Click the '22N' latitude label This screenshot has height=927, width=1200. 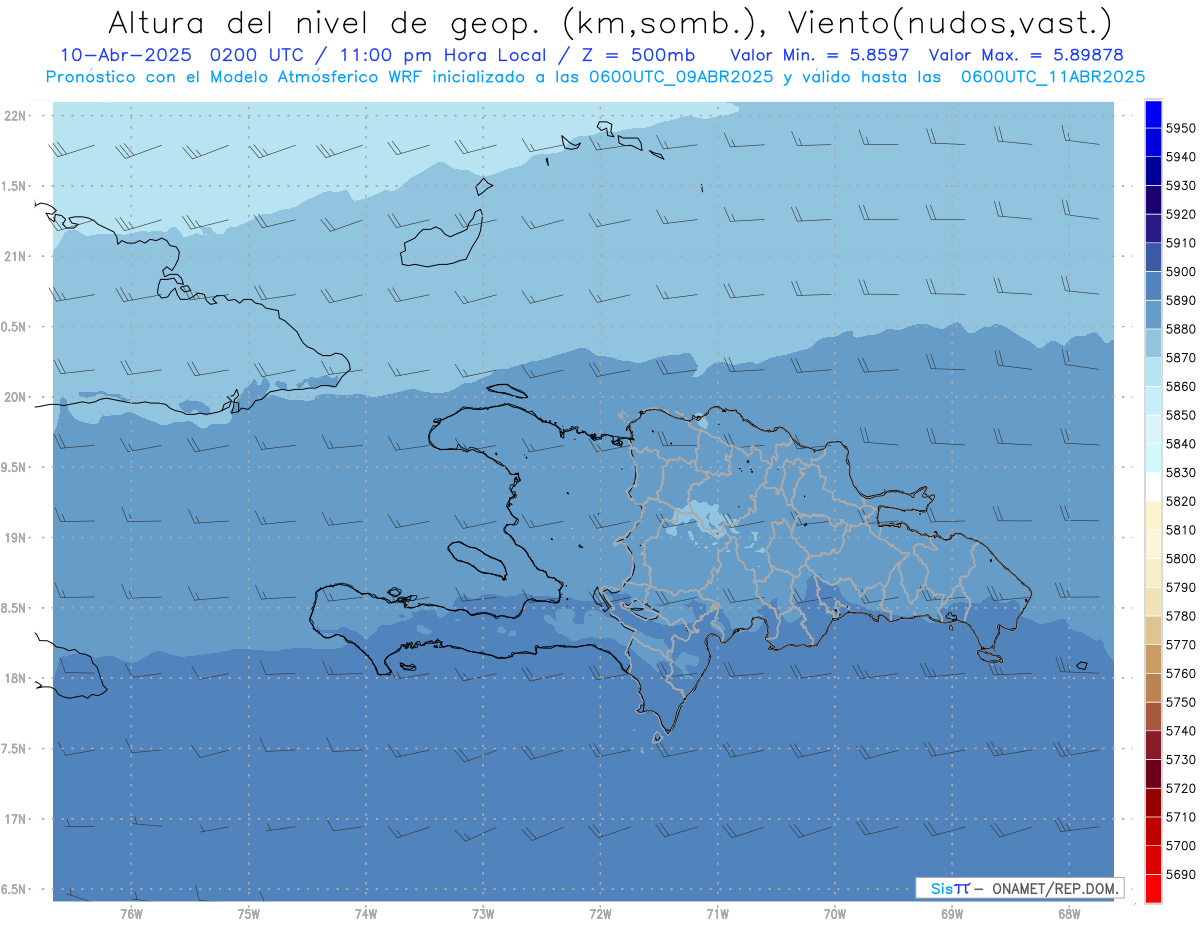tap(15, 115)
